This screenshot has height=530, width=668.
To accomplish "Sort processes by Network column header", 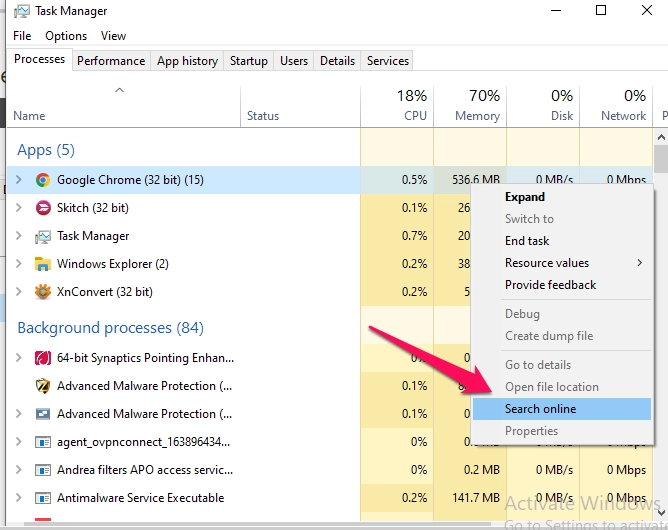I will pos(616,107).
